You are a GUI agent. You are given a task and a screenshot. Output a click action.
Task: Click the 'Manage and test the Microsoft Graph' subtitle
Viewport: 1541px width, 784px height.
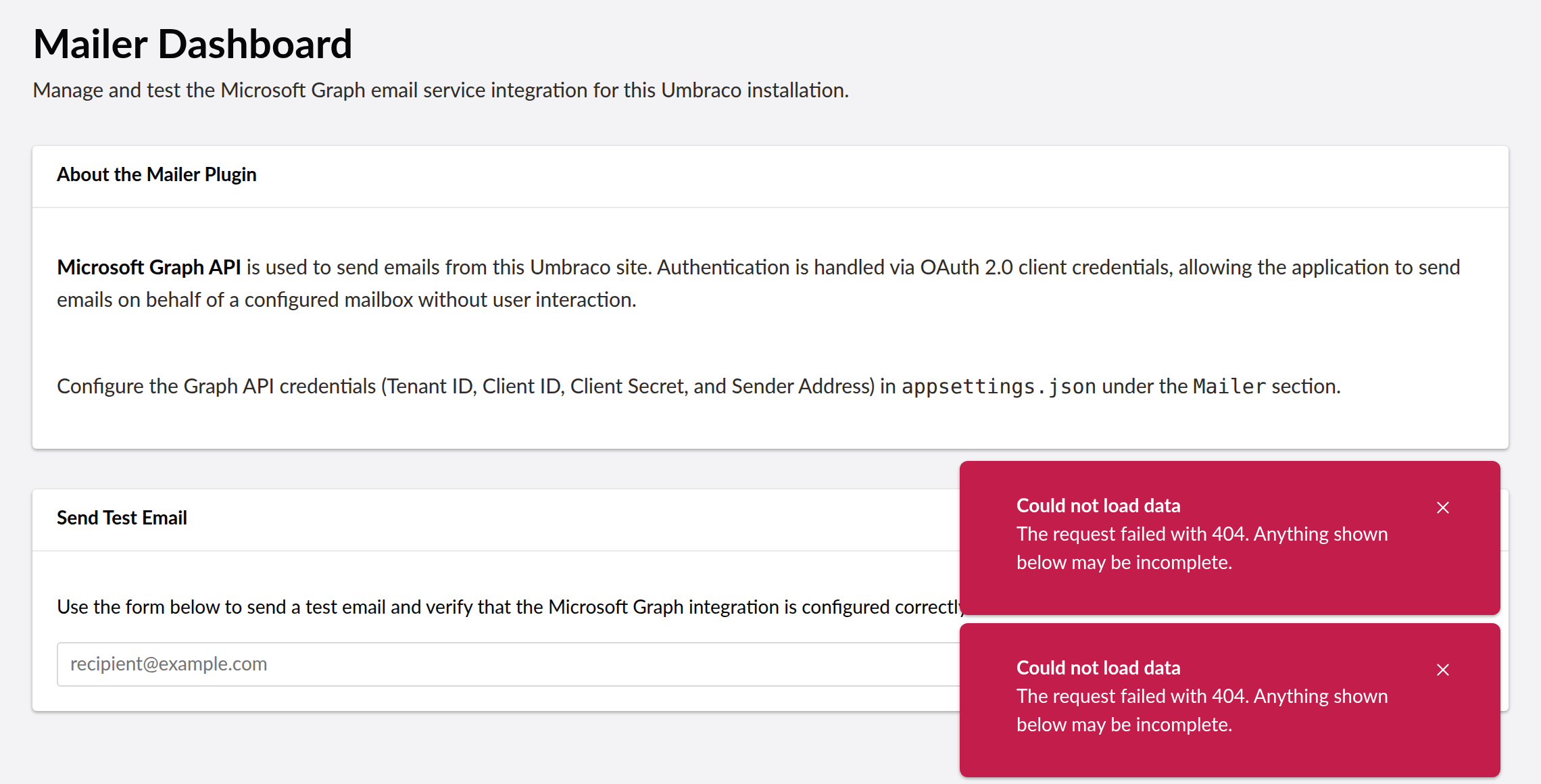point(441,90)
